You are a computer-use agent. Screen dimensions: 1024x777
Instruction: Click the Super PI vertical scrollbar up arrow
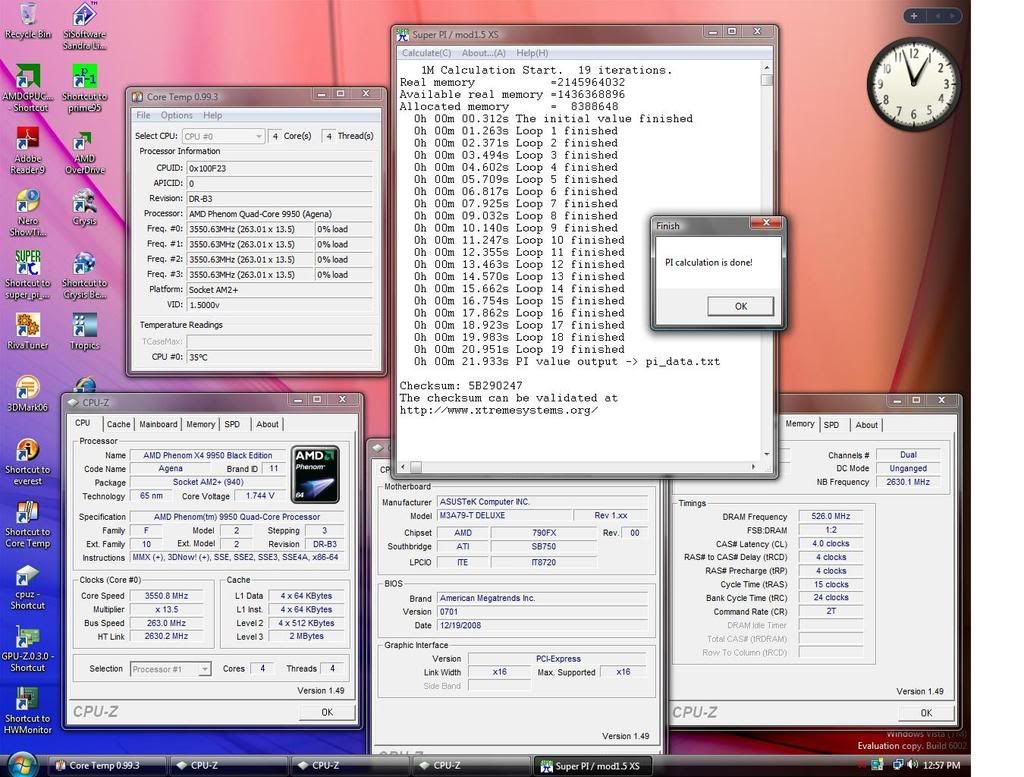[767, 68]
